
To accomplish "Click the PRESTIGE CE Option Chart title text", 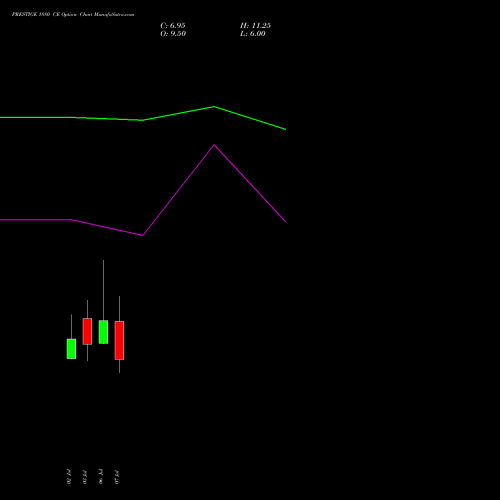I will [x=73, y=15].
